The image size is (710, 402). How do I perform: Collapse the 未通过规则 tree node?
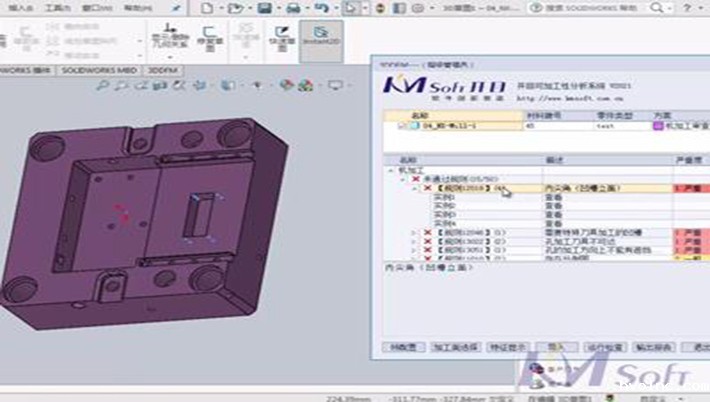point(403,179)
